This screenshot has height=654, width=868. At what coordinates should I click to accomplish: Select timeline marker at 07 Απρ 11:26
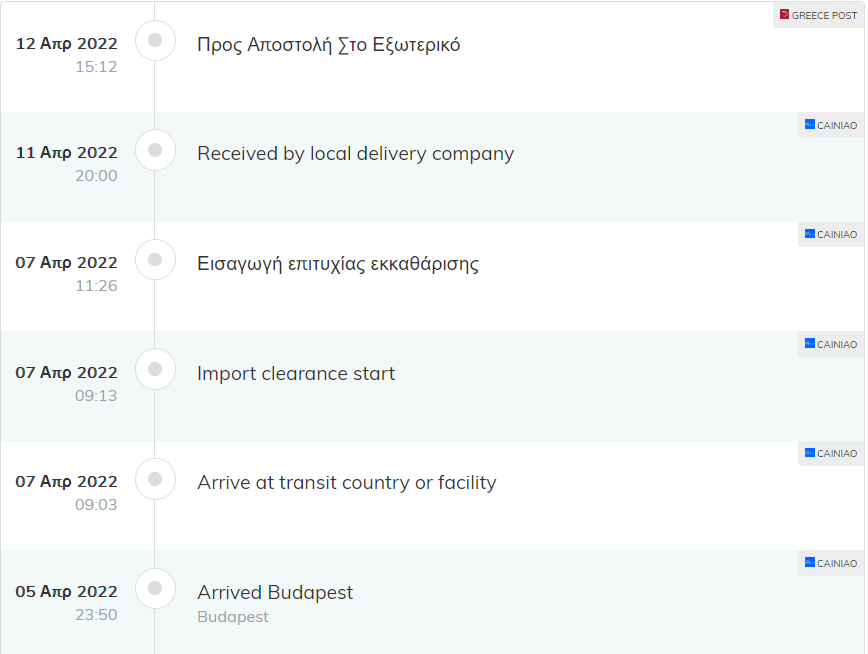155,260
